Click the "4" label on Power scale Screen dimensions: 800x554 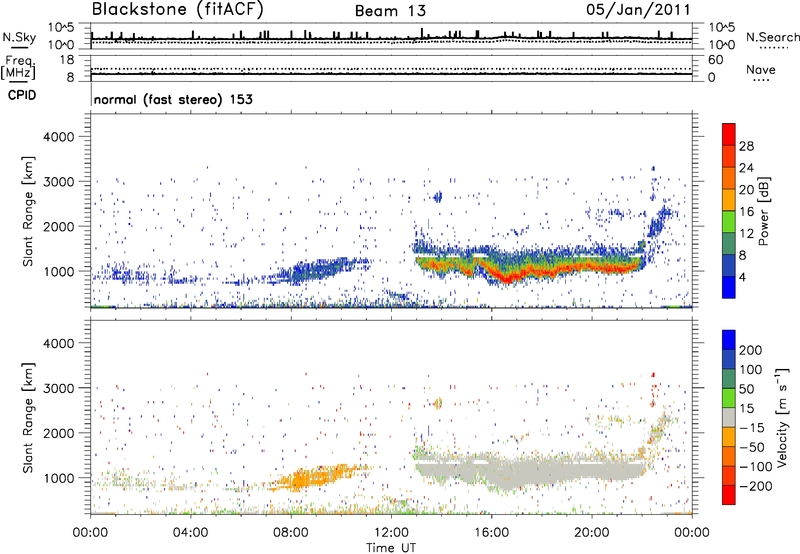click(742, 278)
